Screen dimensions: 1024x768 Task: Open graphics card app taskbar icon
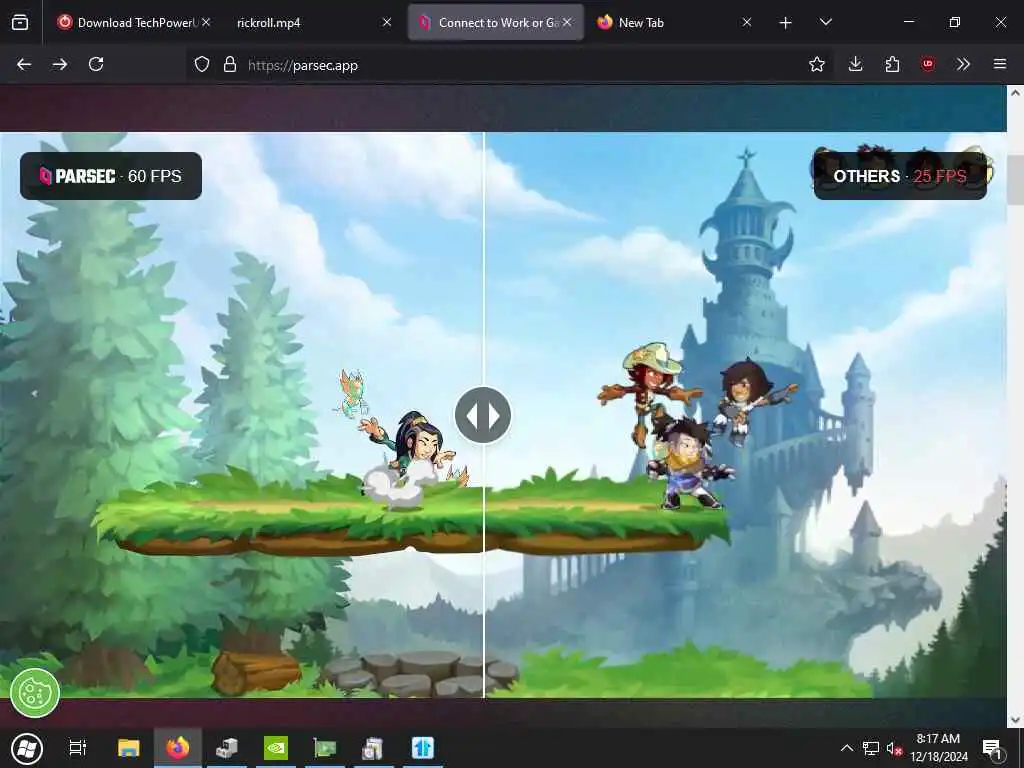click(325, 748)
